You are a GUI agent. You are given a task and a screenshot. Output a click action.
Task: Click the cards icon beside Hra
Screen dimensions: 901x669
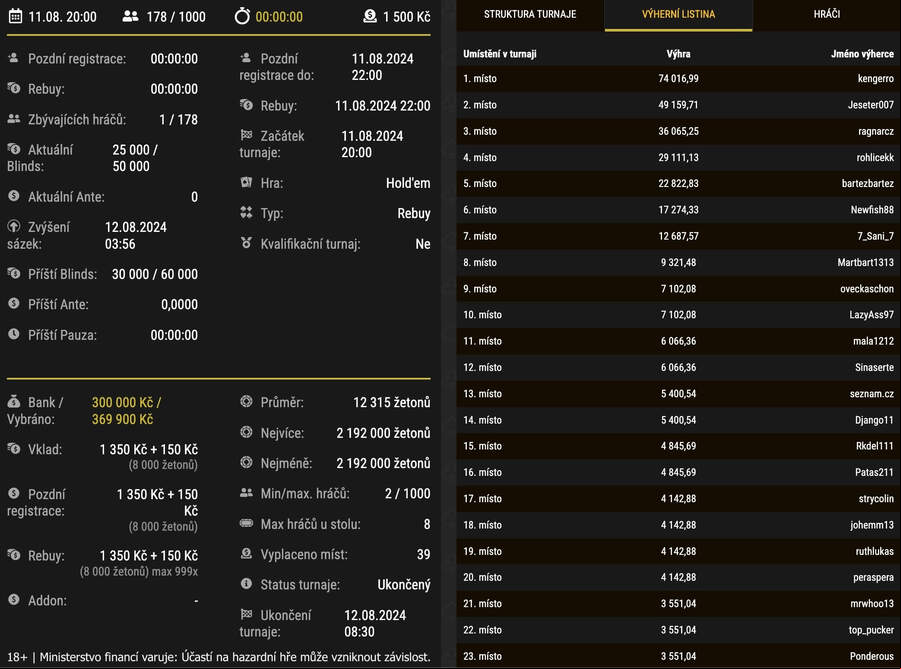[x=247, y=182]
